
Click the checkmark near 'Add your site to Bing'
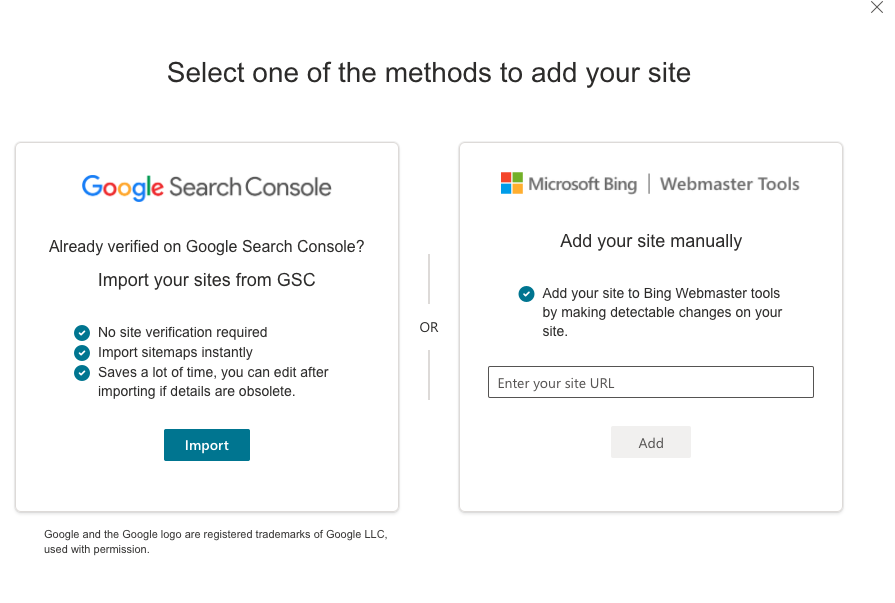526,294
